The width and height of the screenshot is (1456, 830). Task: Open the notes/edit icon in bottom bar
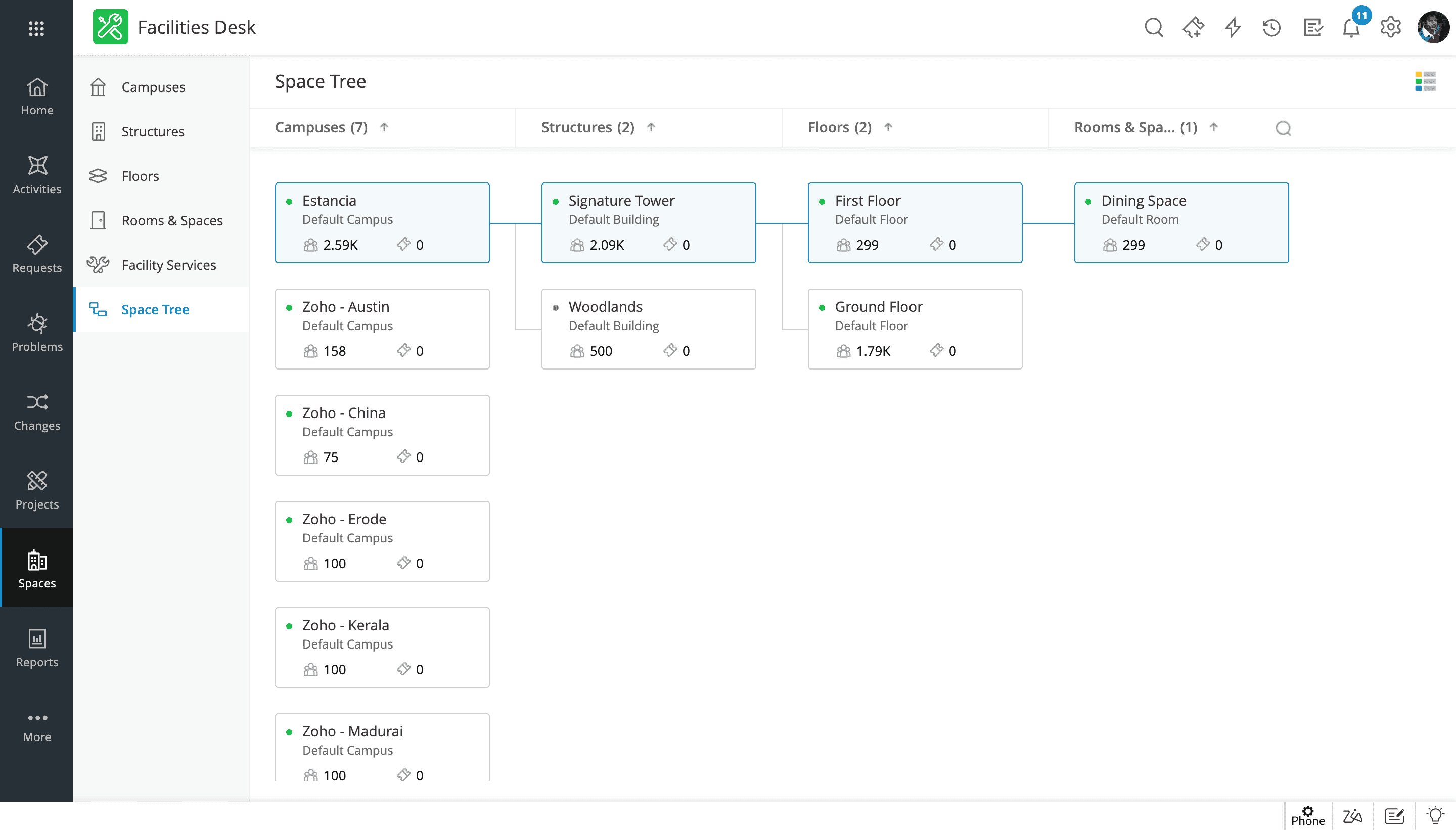tap(1394, 816)
